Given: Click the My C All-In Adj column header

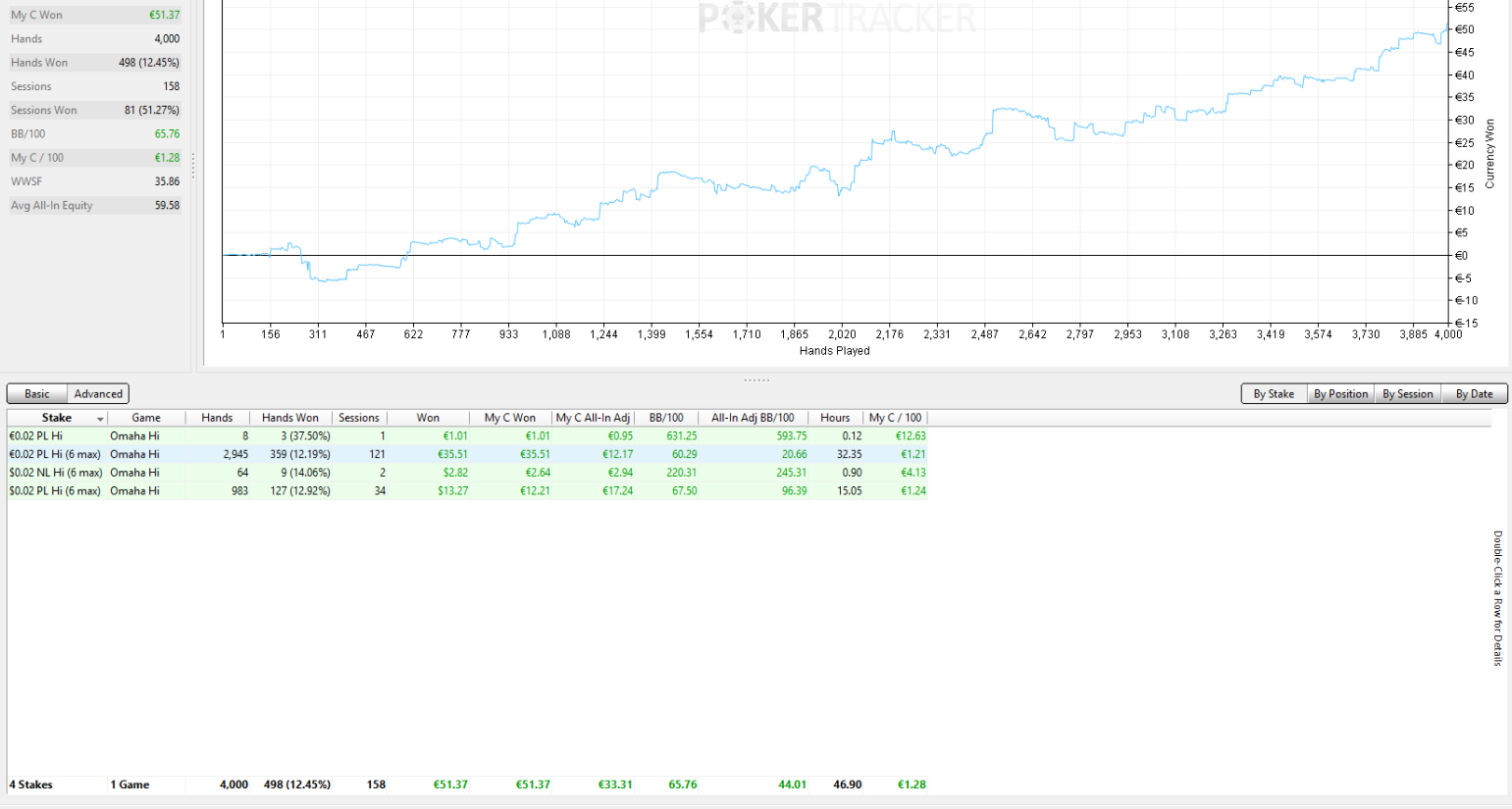Looking at the screenshot, I should coord(593,418).
